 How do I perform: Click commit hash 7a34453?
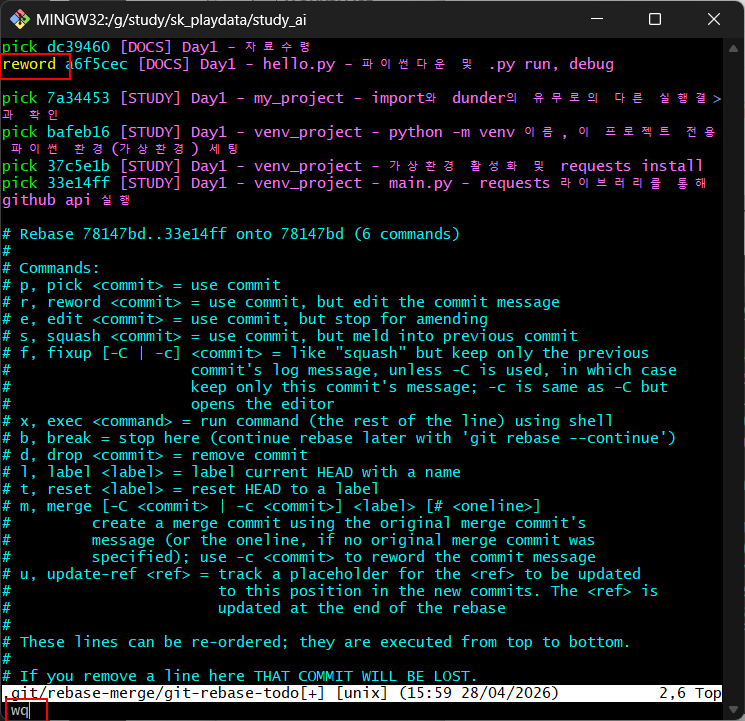(x=78, y=98)
